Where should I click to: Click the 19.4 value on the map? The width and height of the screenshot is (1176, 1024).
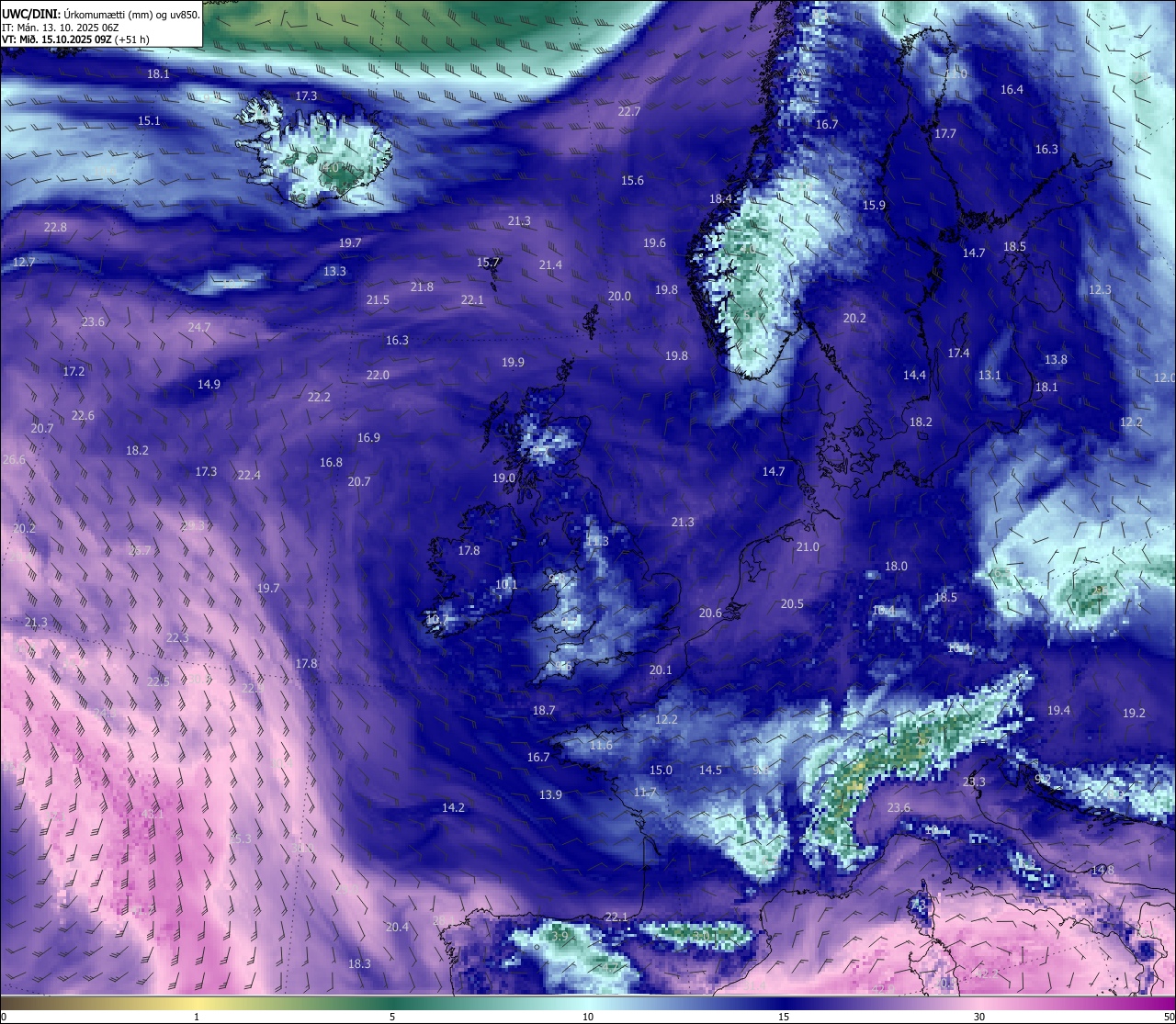point(1058,711)
